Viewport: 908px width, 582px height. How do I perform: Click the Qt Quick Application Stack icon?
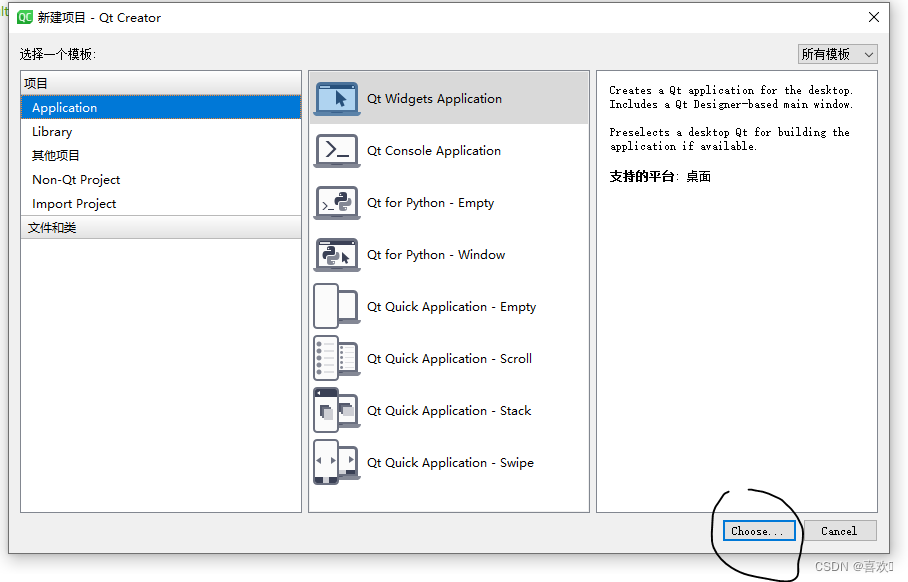coord(337,411)
